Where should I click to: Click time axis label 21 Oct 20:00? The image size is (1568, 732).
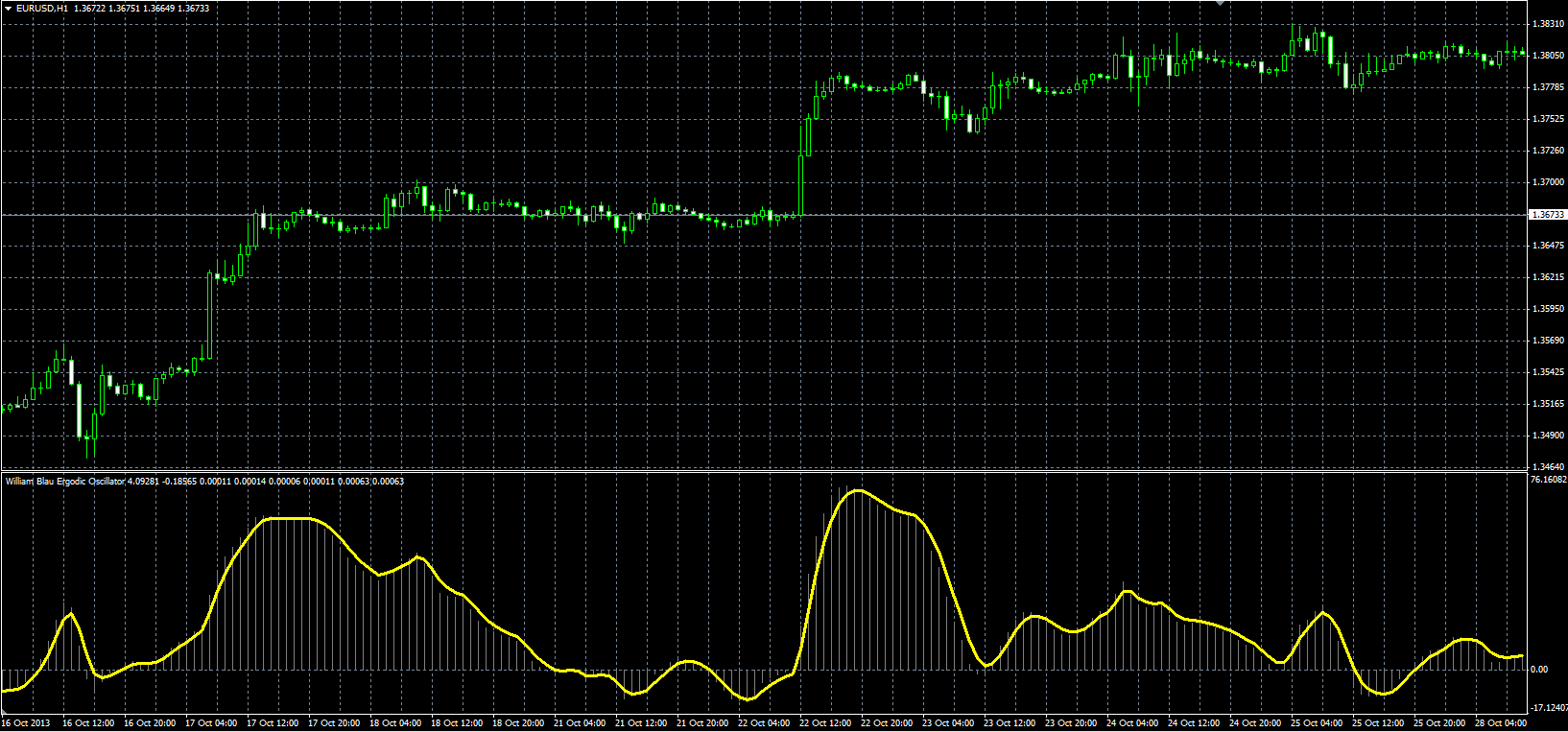pos(702,723)
